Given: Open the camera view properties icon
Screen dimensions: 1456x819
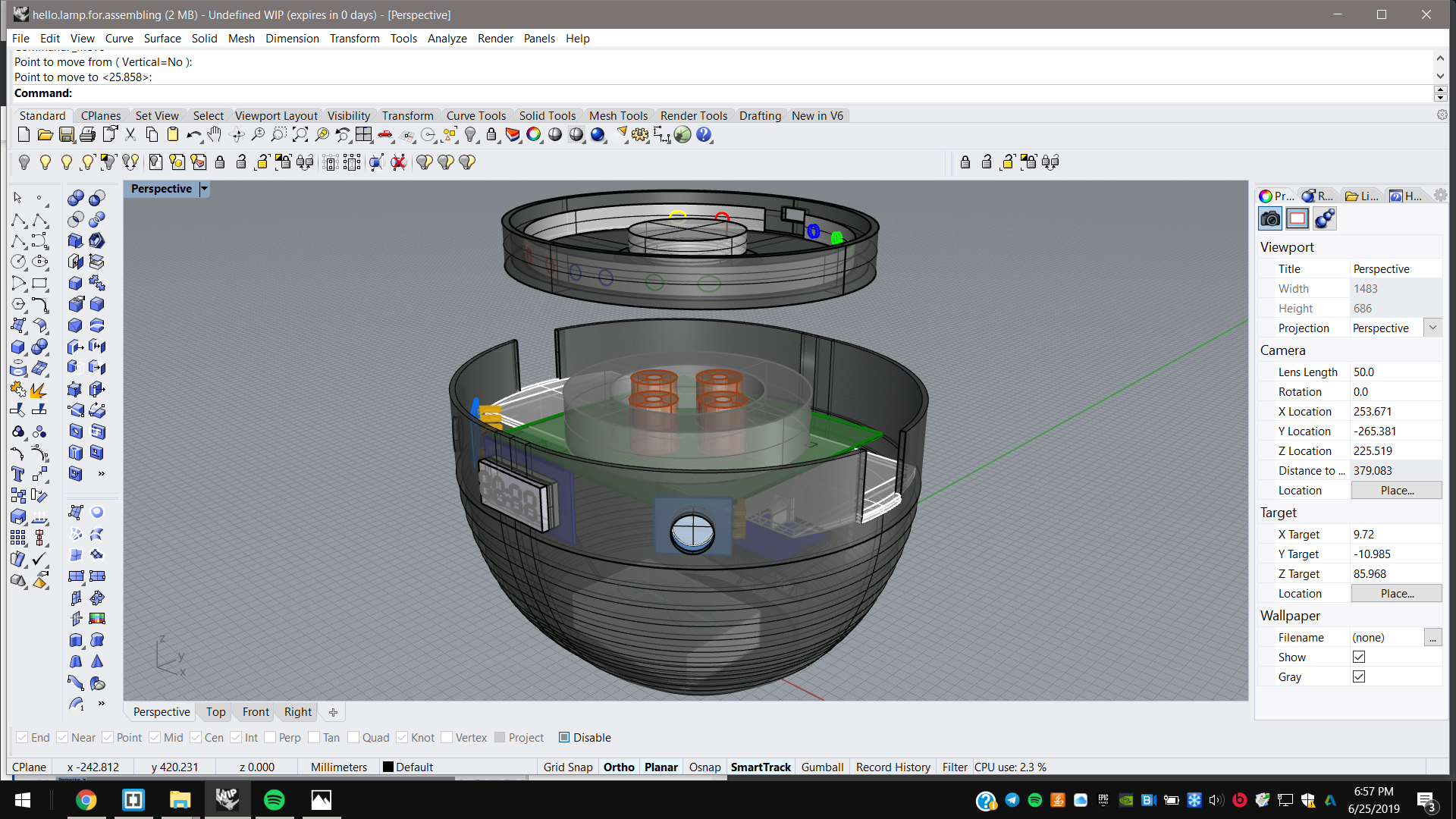Looking at the screenshot, I should [x=1270, y=219].
